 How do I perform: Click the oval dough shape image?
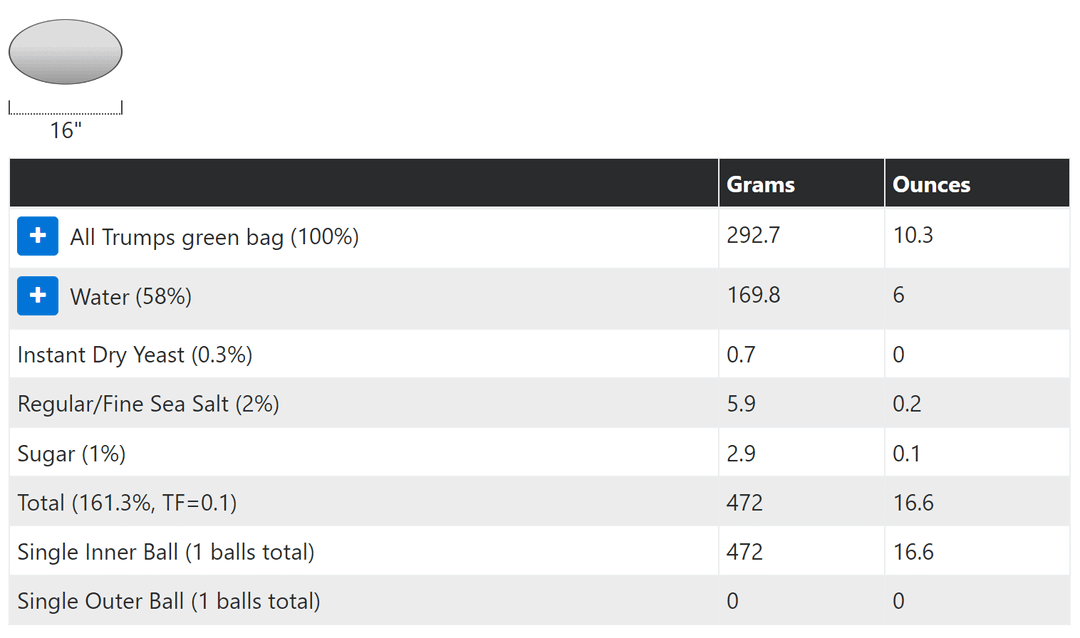[65, 51]
